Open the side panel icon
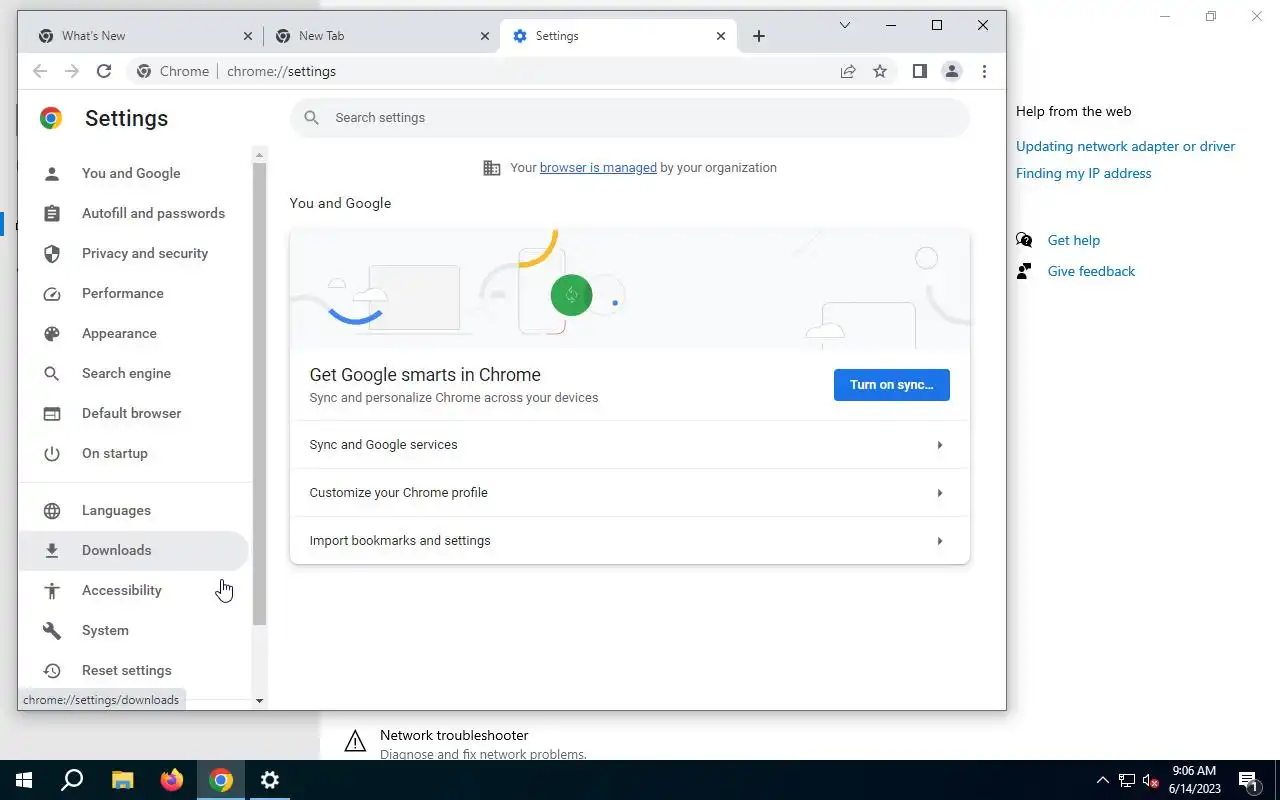The width and height of the screenshot is (1280, 800). coord(920,71)
